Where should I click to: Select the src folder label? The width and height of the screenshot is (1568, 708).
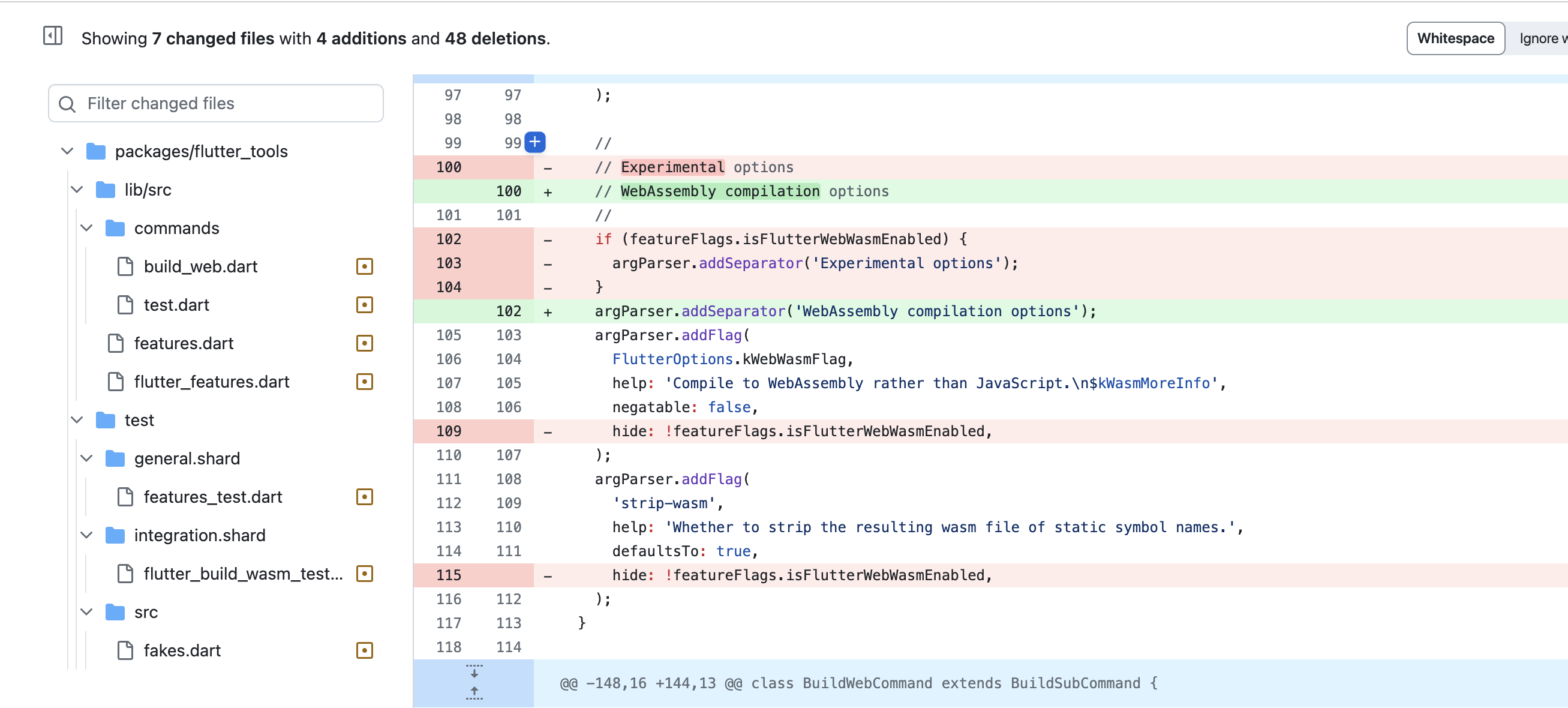pos(146,612)
